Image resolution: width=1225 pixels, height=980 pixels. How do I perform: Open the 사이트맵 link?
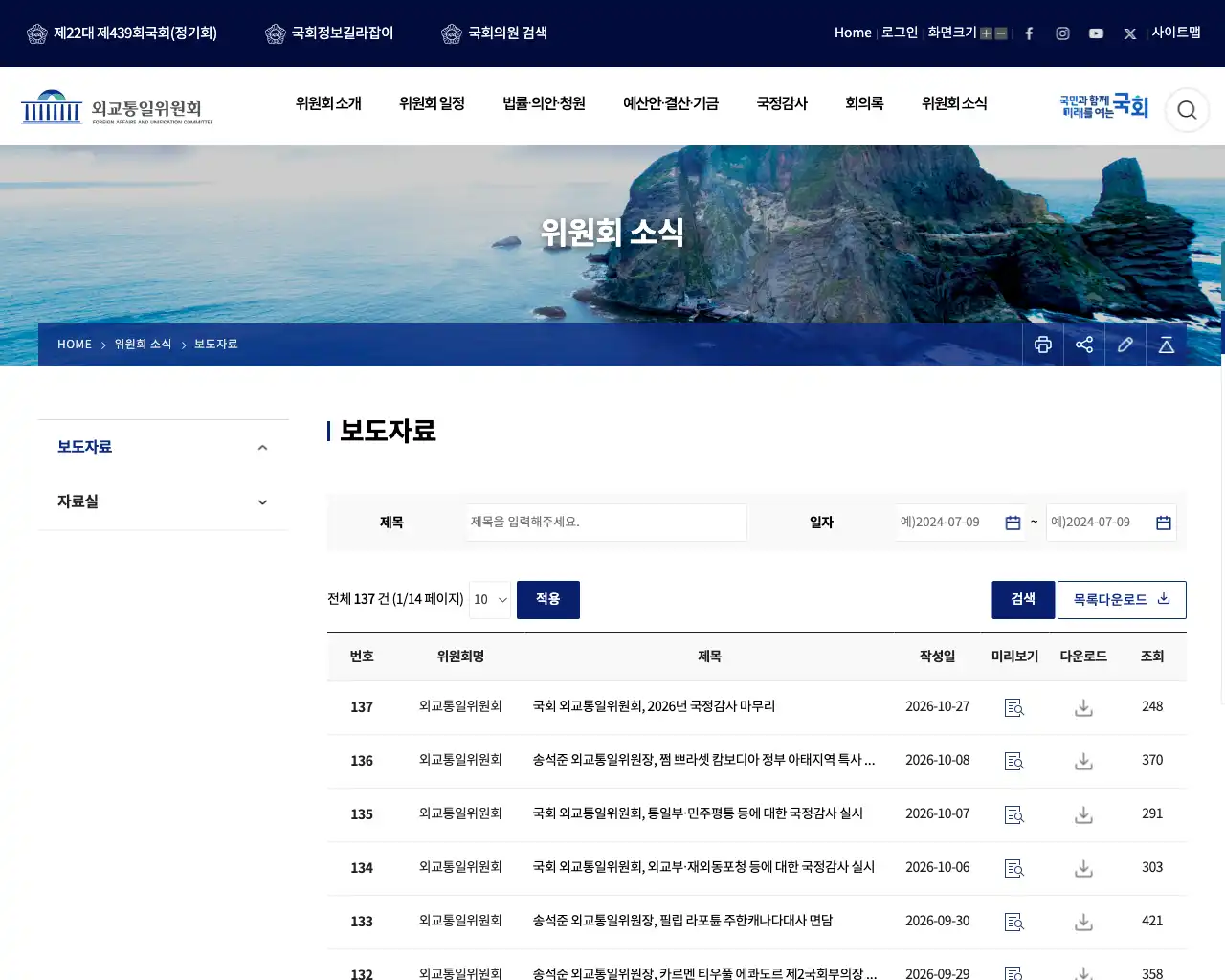pyautogui.click(x=1176, y=33)
